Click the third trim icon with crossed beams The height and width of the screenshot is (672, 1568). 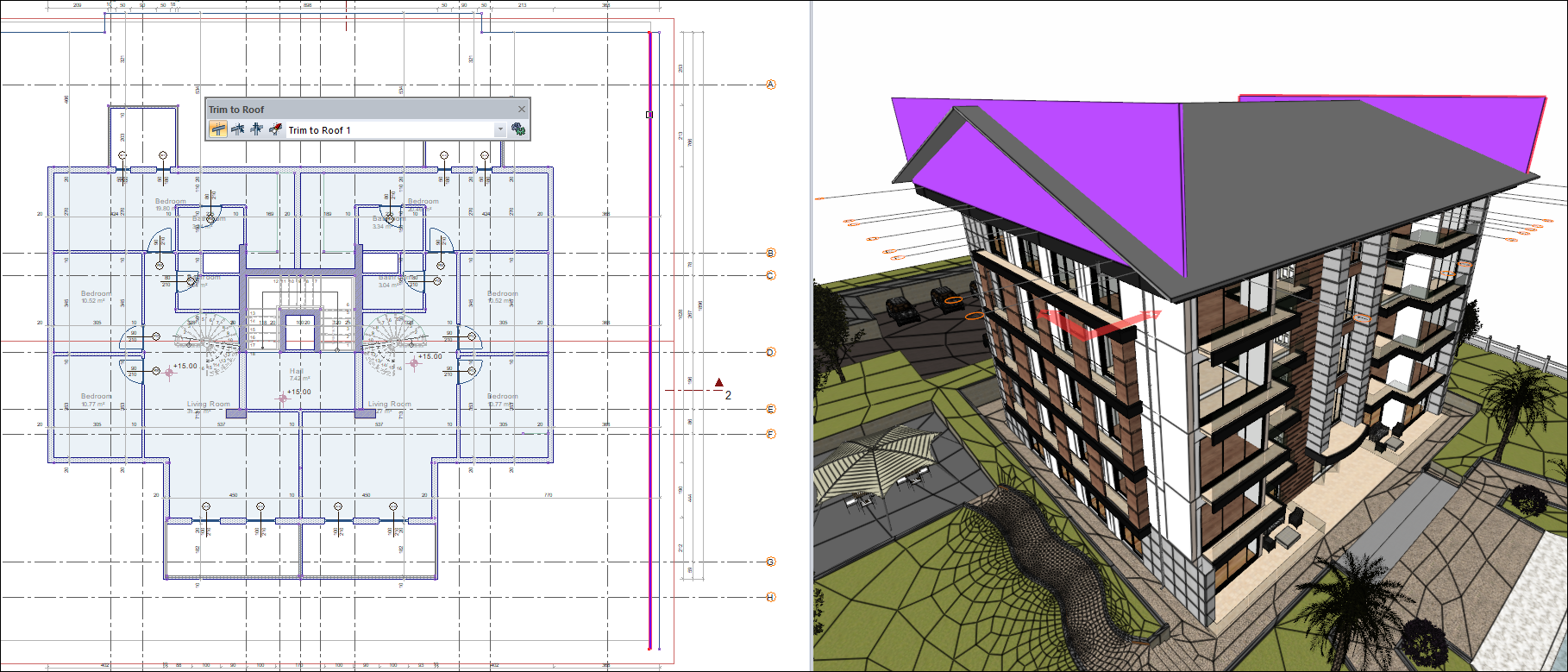point(256,129)
